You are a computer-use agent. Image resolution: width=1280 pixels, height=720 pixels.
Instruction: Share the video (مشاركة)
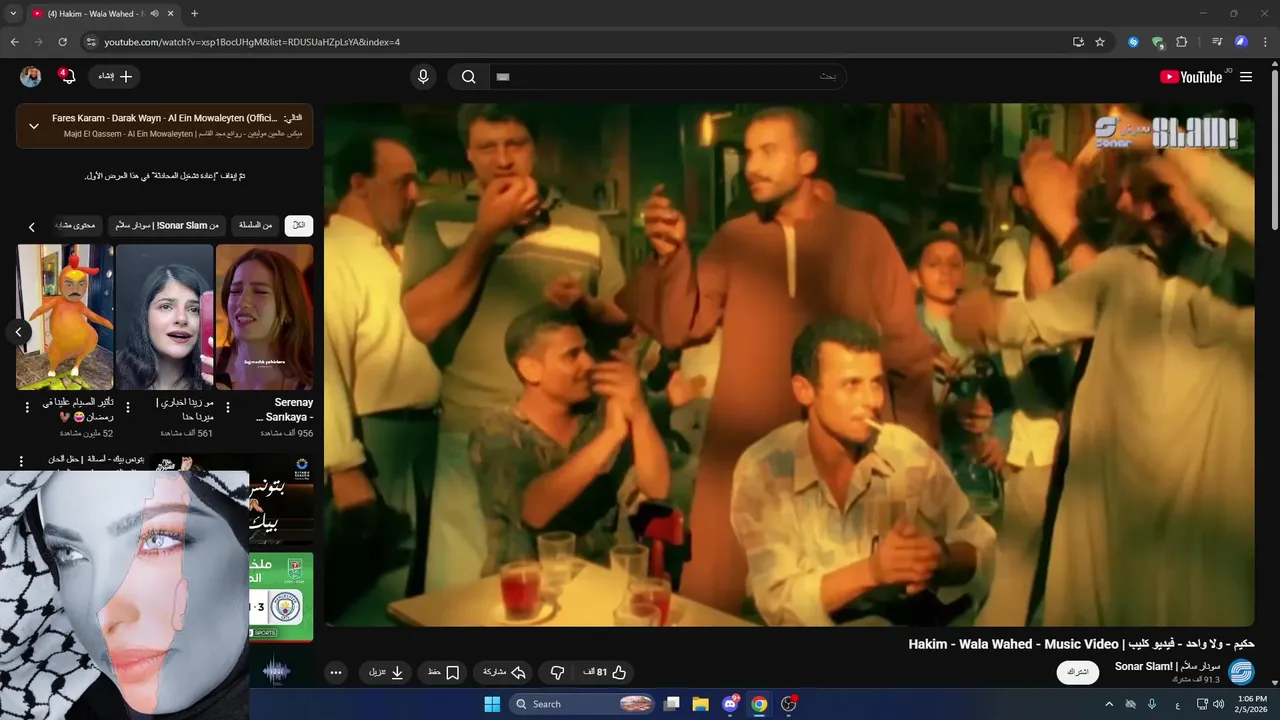coord(504,673)
